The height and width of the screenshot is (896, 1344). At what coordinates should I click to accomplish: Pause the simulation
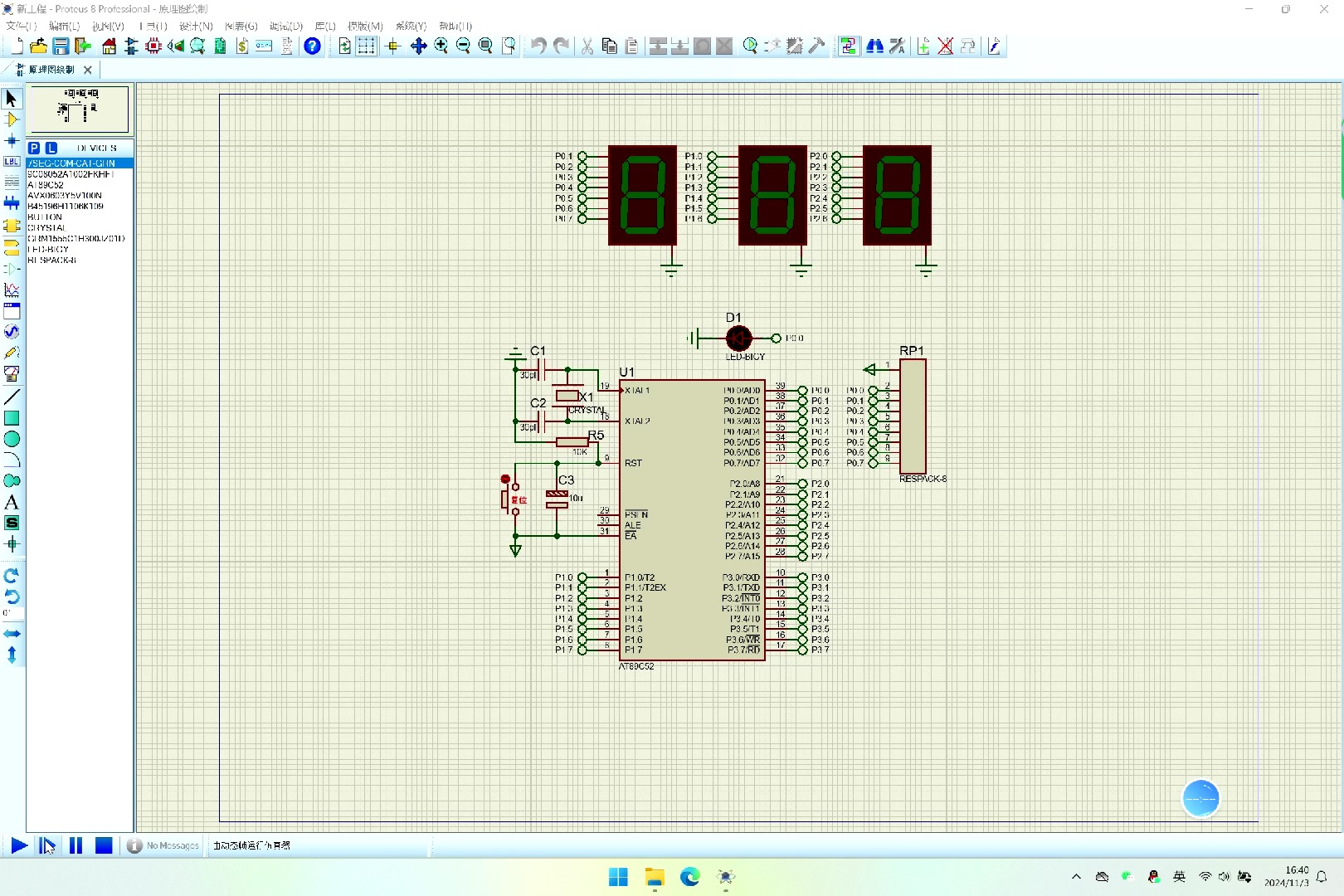tap(75, 845)
